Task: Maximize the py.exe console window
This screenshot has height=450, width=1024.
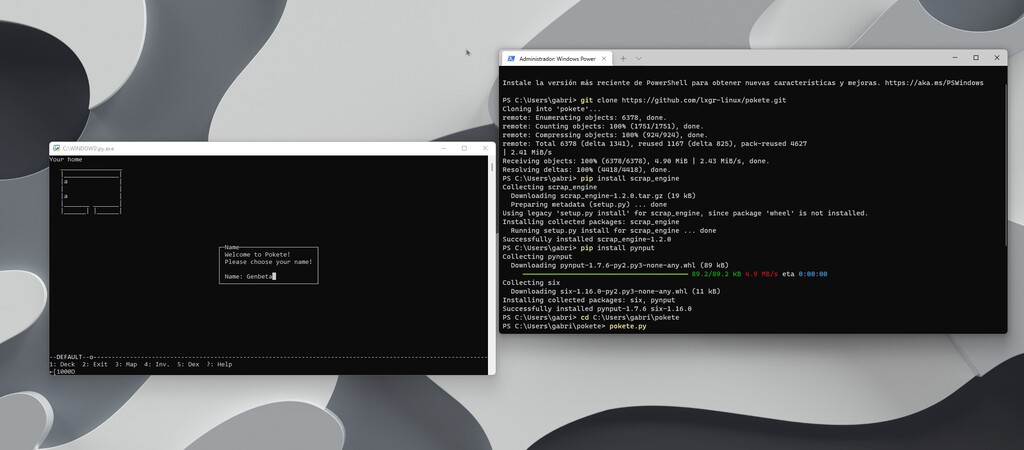Action: [464, 148]
